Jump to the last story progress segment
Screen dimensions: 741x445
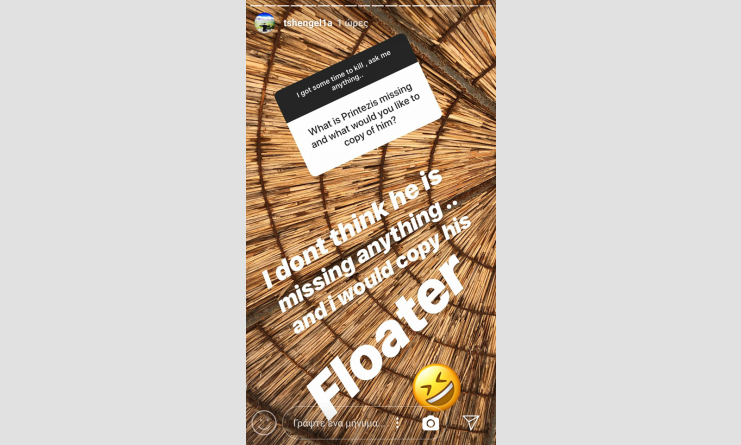[x=484, y=5]
